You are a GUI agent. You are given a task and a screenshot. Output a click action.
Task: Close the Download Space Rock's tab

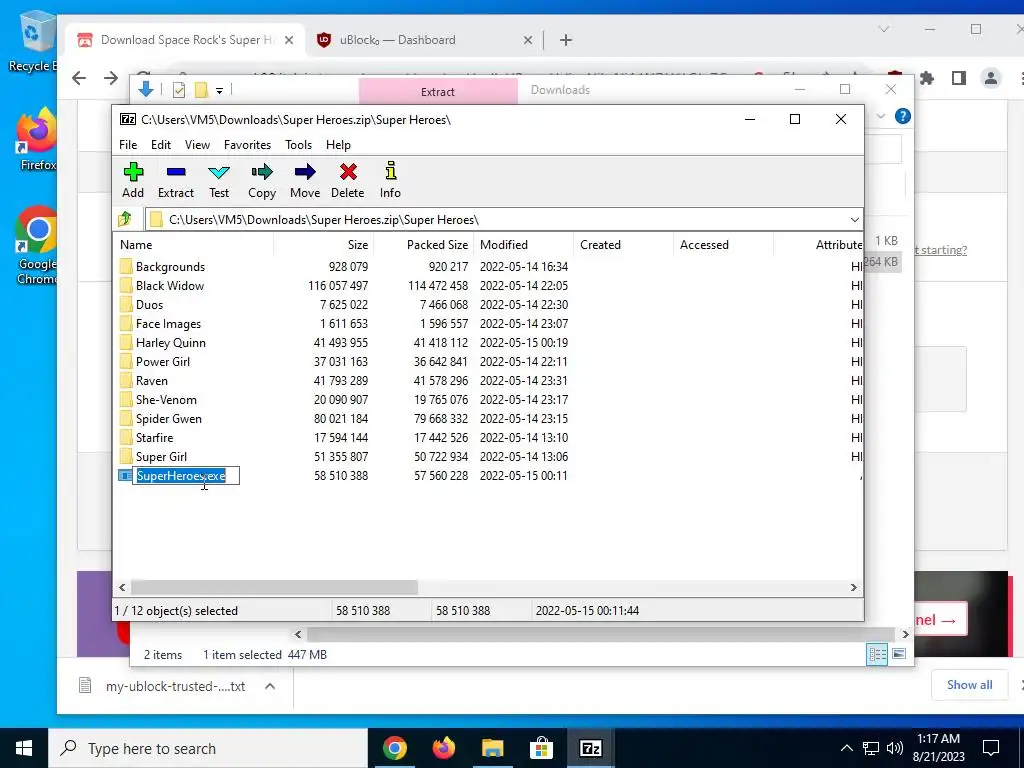point(289,40)
